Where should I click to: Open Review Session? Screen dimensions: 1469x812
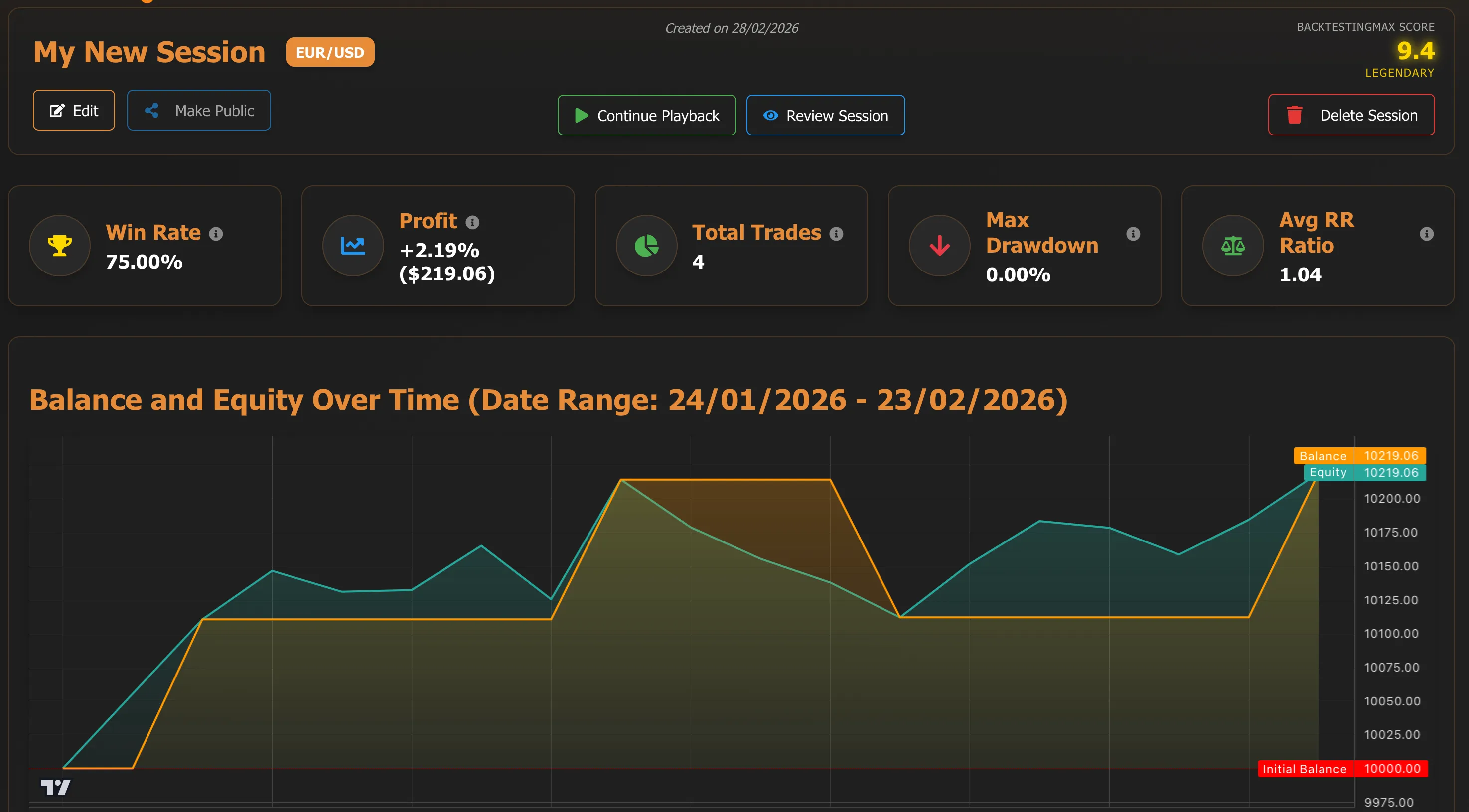coord(825,115)
